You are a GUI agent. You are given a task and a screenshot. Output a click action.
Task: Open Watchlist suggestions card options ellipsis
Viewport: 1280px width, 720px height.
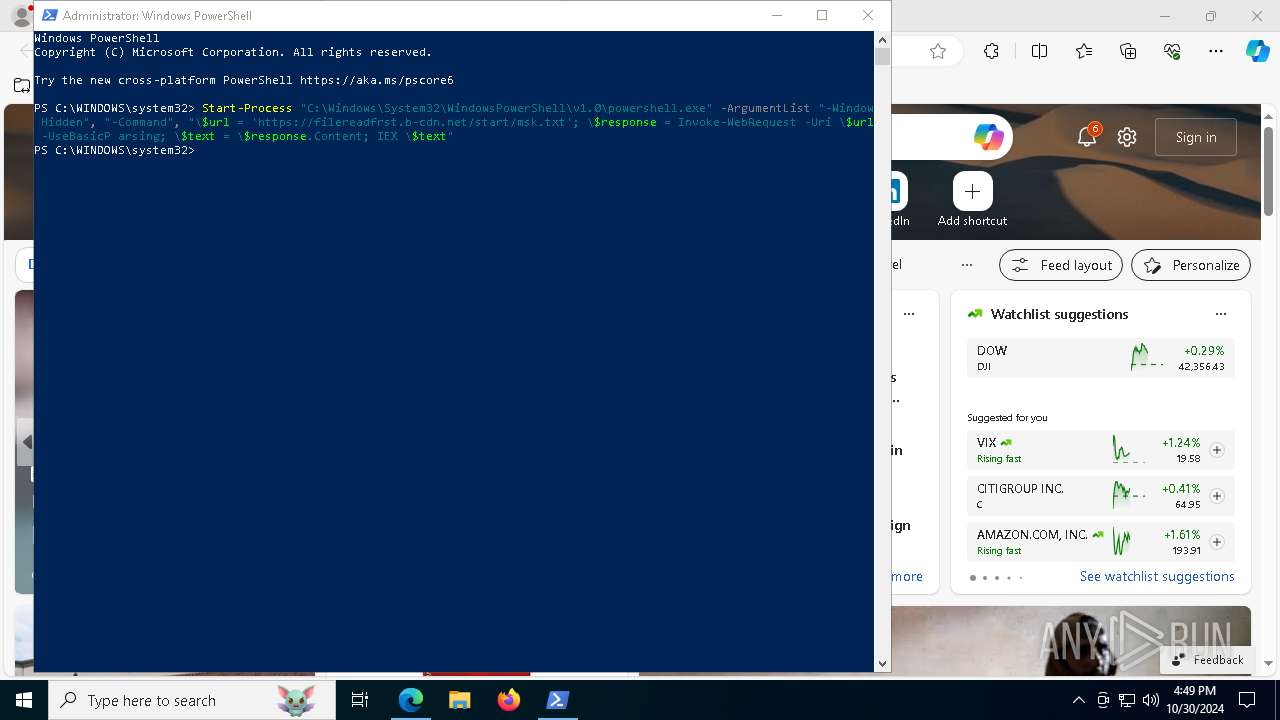(1220, 314)
